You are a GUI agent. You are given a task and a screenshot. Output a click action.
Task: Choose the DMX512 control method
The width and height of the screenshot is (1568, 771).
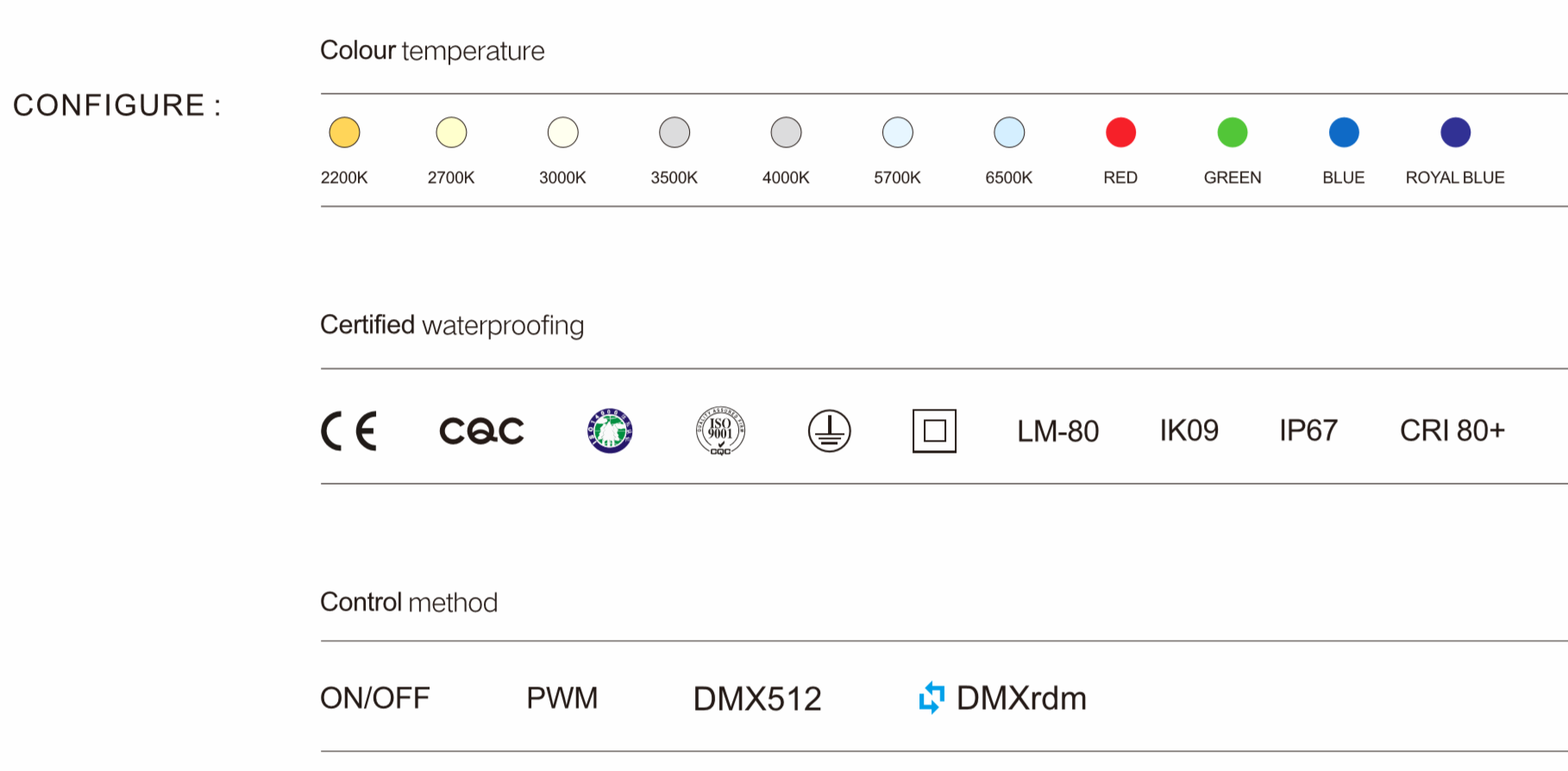tap(757, 699)
